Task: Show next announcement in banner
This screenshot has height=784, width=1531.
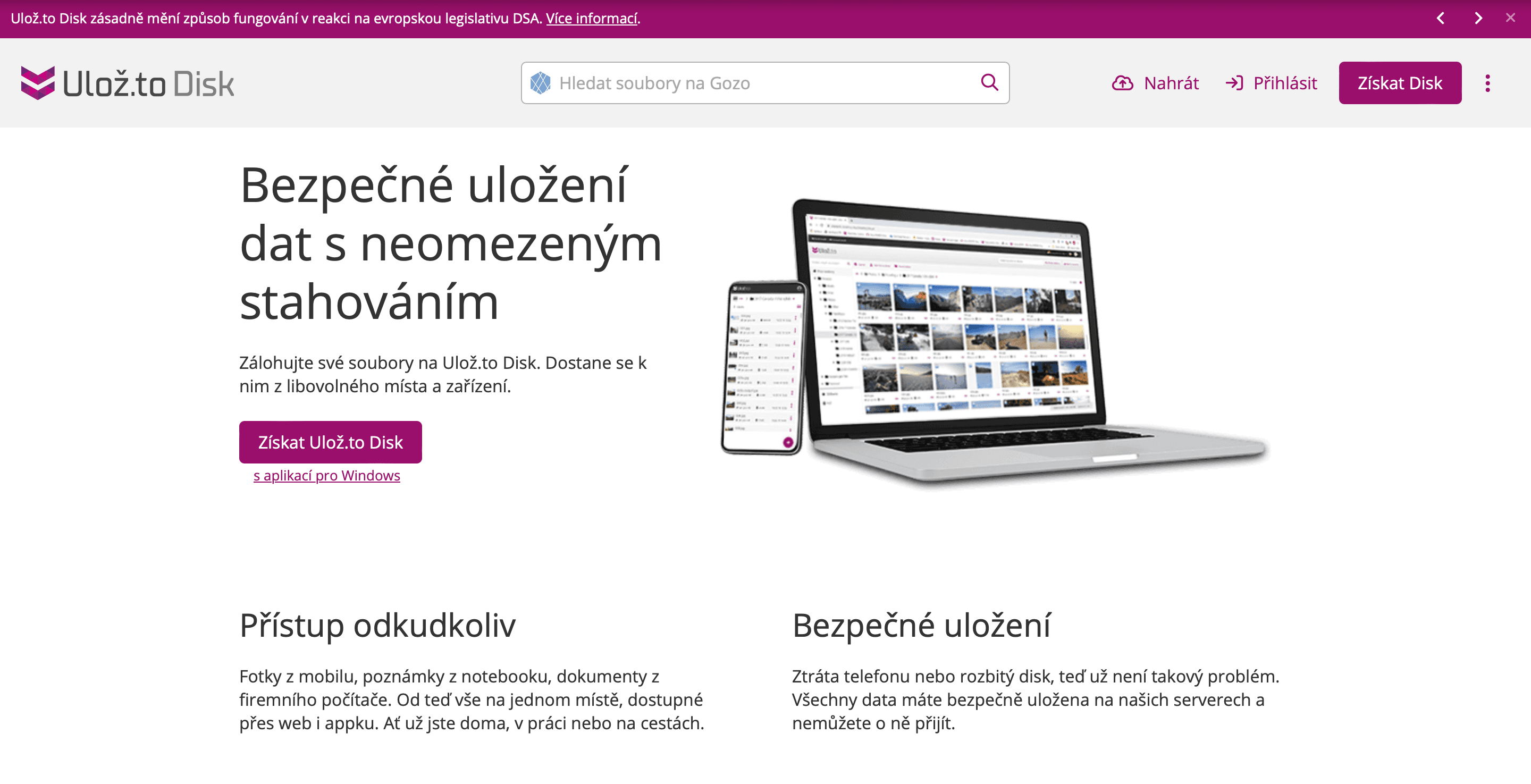Action: (1478, 18)
